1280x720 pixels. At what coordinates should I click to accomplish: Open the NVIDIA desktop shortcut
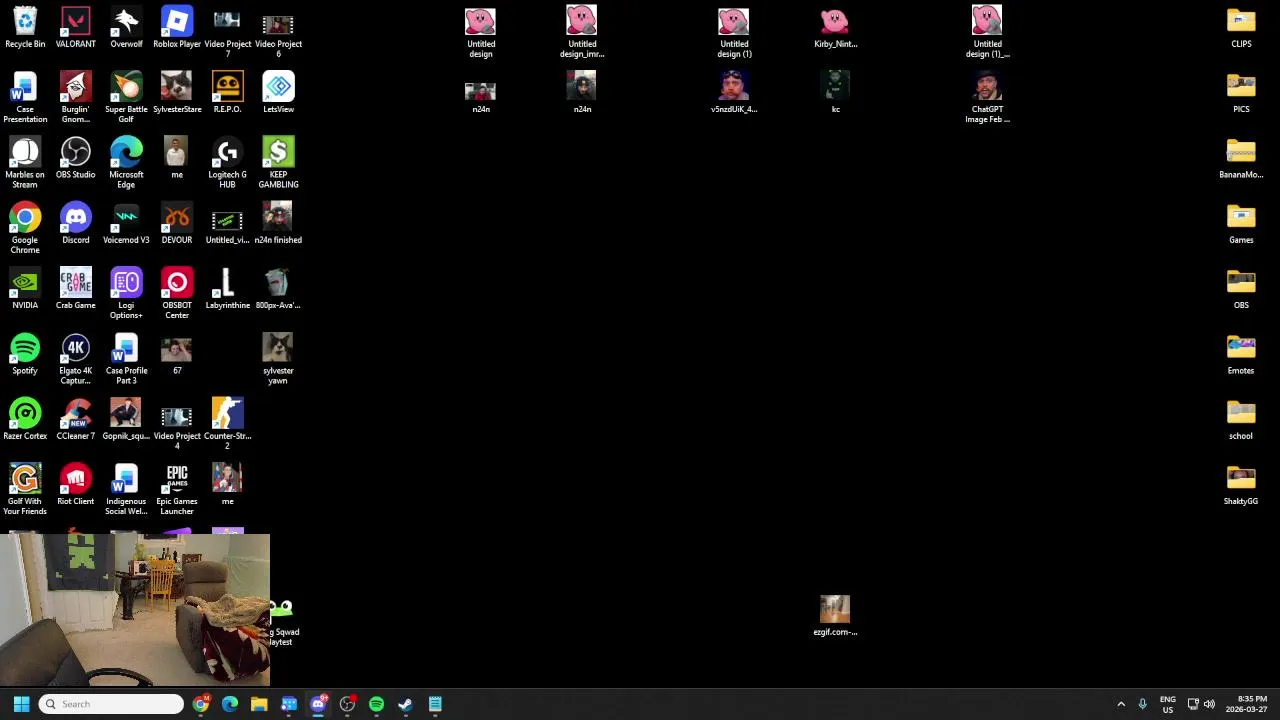click(x=25, y=289)
